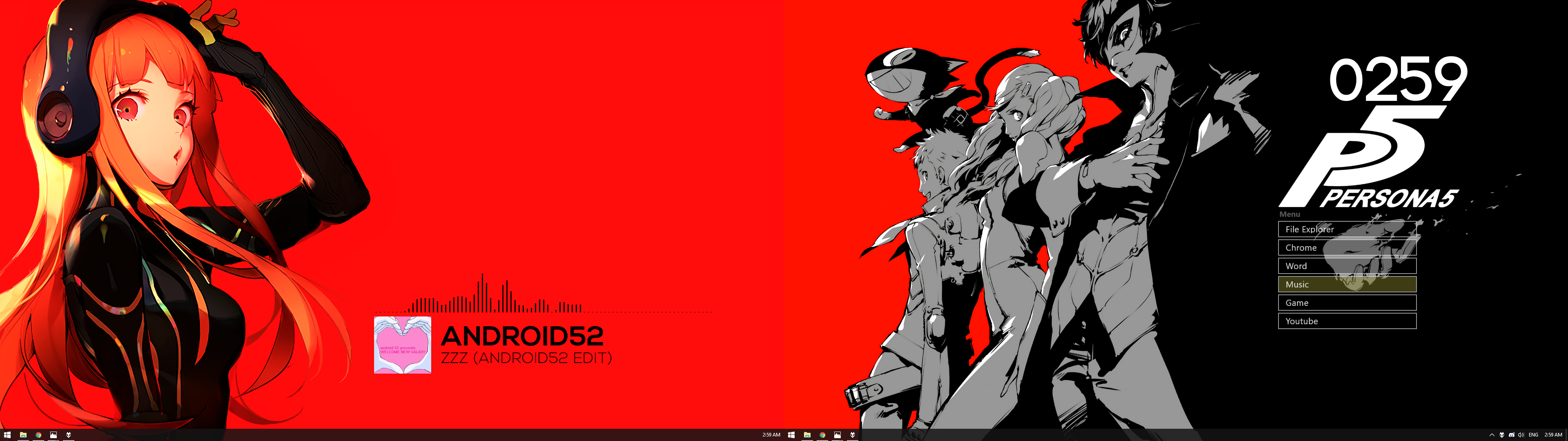Open clock calendar on right-monitor tray
1568x441 pixels.
(x=1553, y=435)
